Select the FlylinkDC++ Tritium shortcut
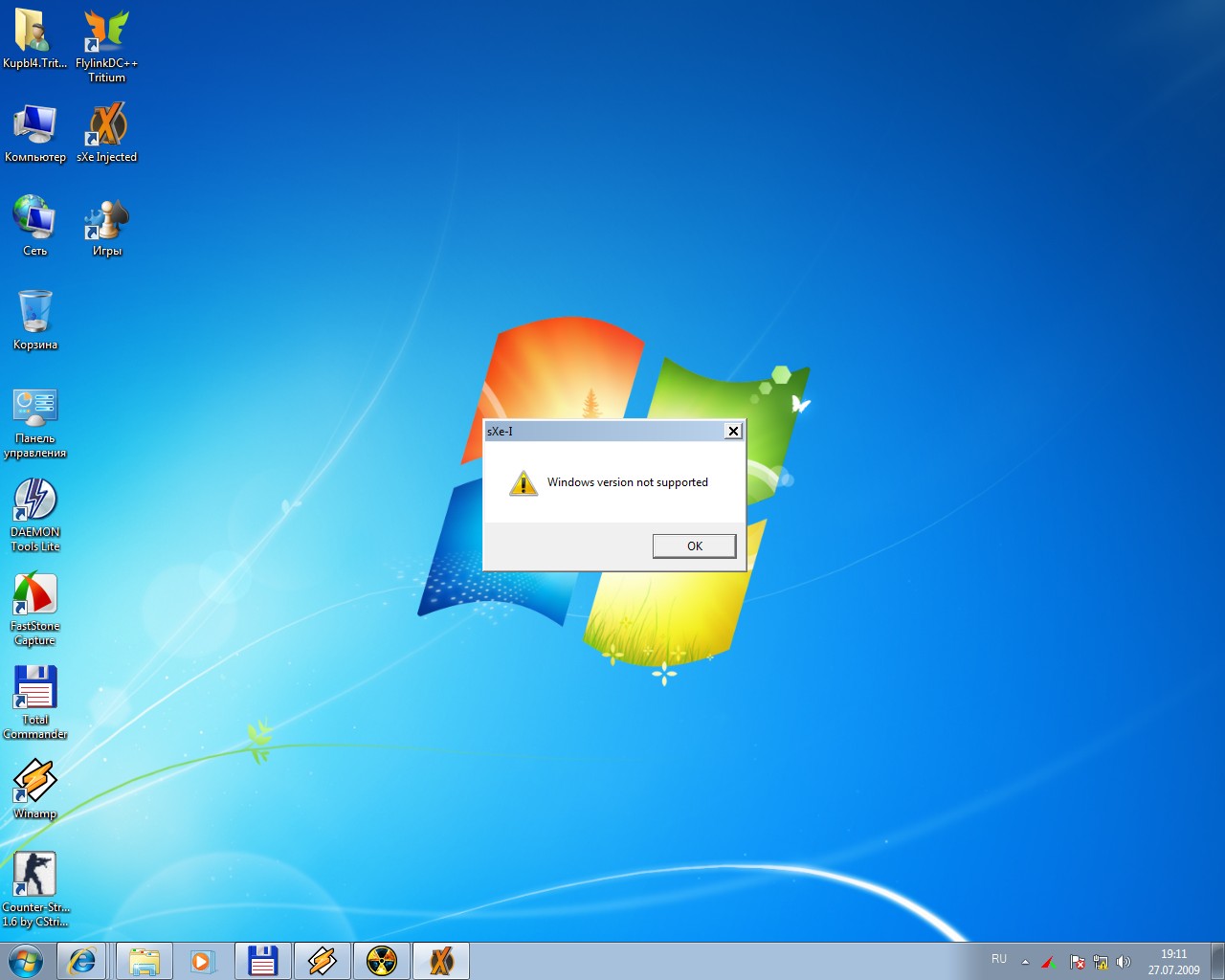This screenshot has height=980, width=1225. pyautogui.click(x=106, y=45)
